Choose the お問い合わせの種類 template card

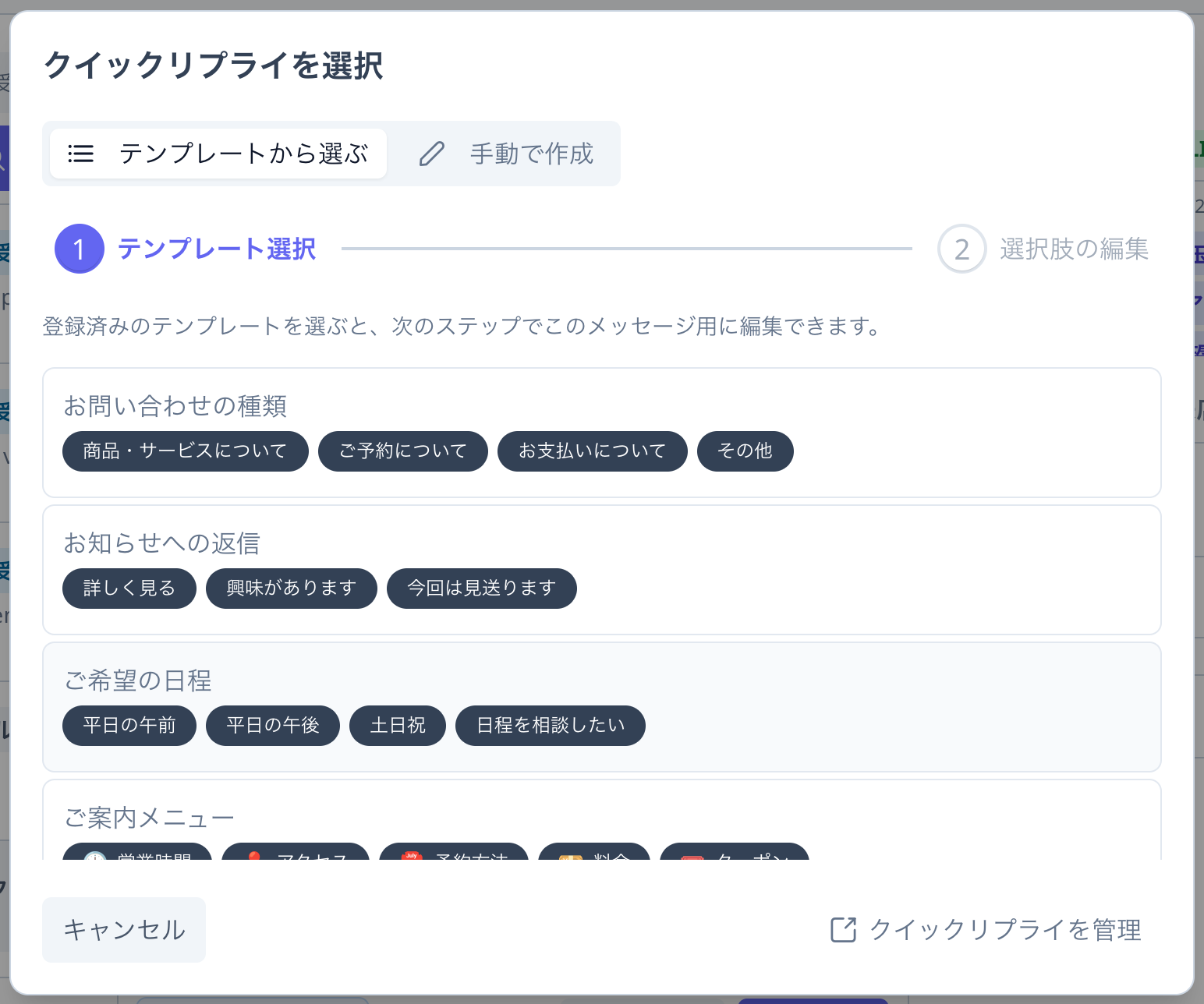click(x=602, y=433)
